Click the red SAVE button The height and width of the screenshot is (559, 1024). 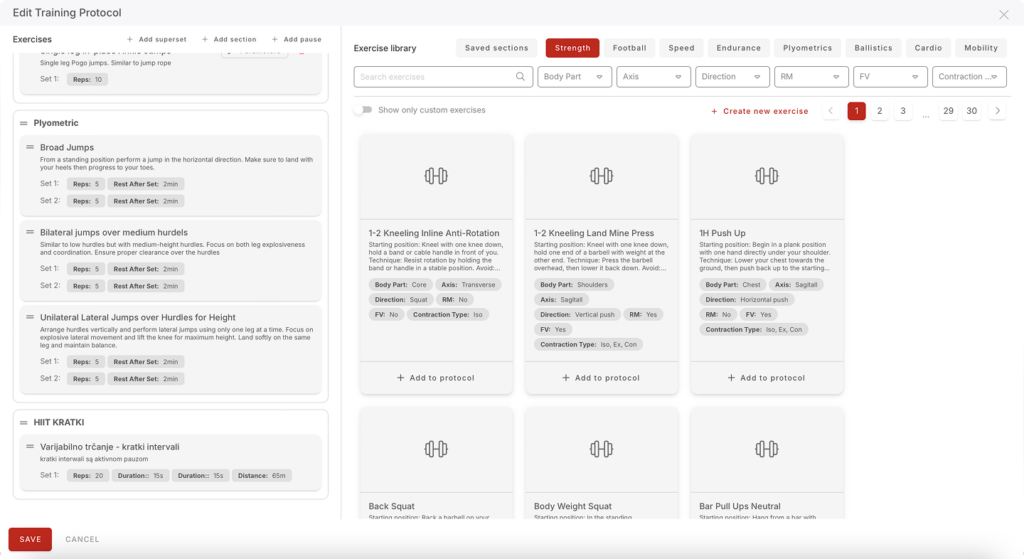tap(30, 539)
